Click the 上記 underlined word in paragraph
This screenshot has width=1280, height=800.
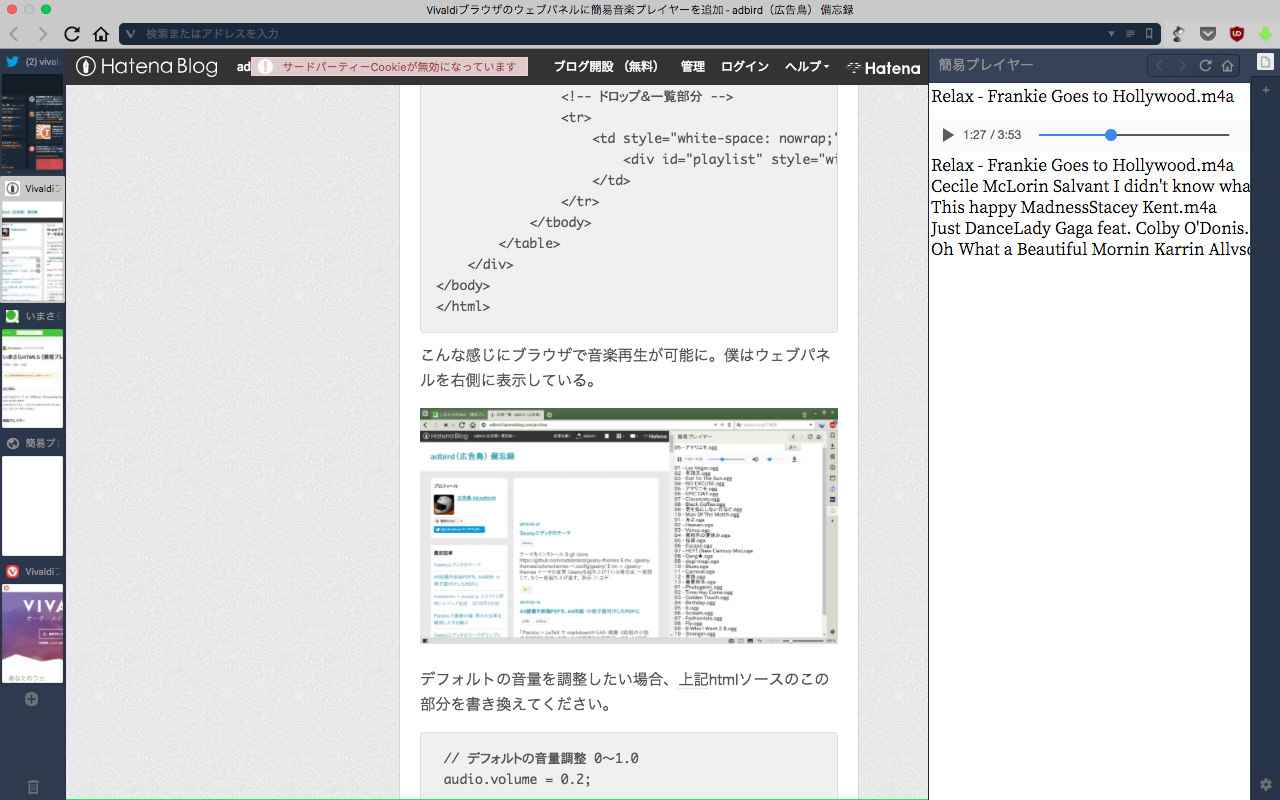pyautogui.click(x=693, y=680)
